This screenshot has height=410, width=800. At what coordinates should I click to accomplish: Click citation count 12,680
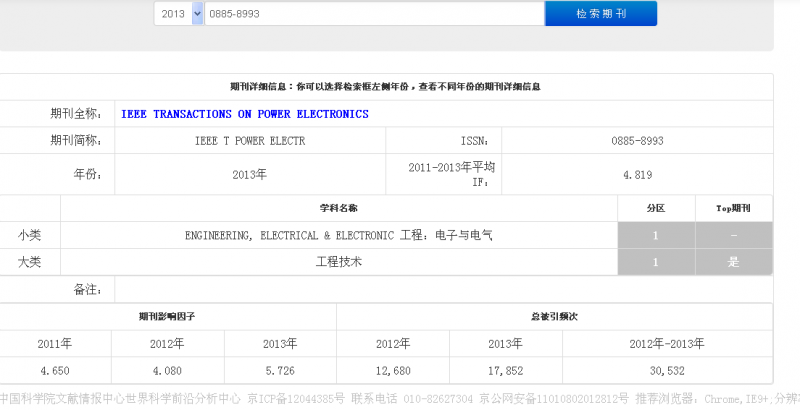[393, 371]
